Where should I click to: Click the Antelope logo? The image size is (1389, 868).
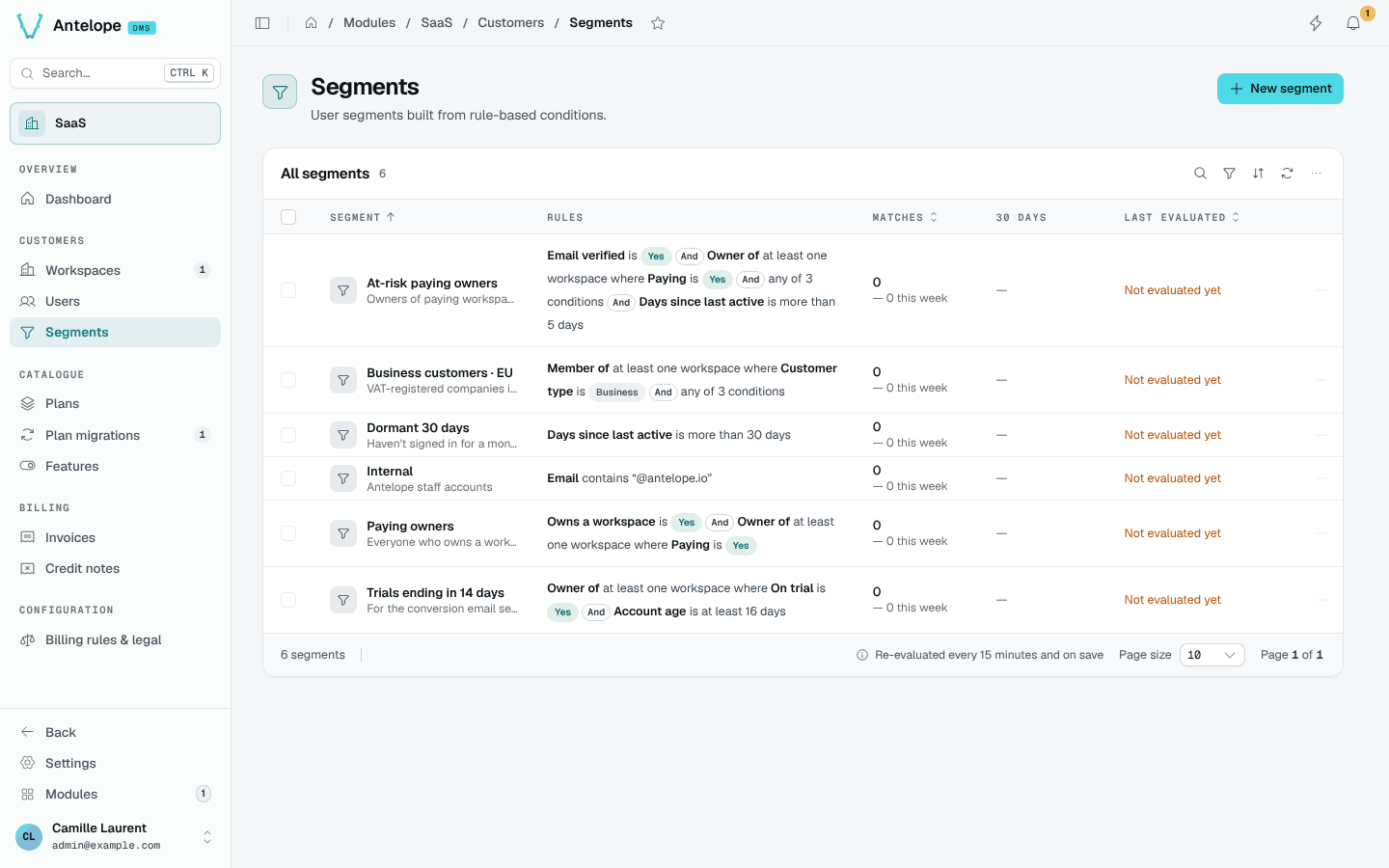30,26
